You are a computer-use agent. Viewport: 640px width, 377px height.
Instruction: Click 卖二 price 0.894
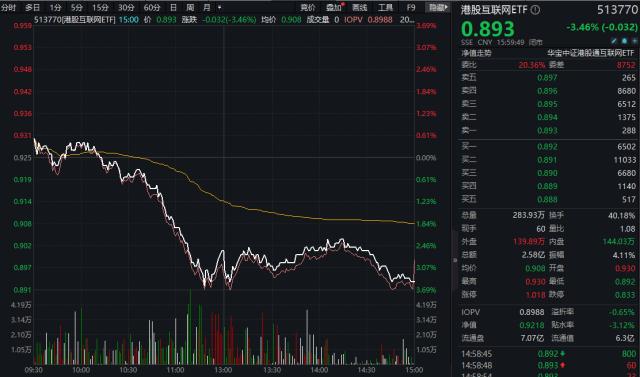(x=547, y=117)
